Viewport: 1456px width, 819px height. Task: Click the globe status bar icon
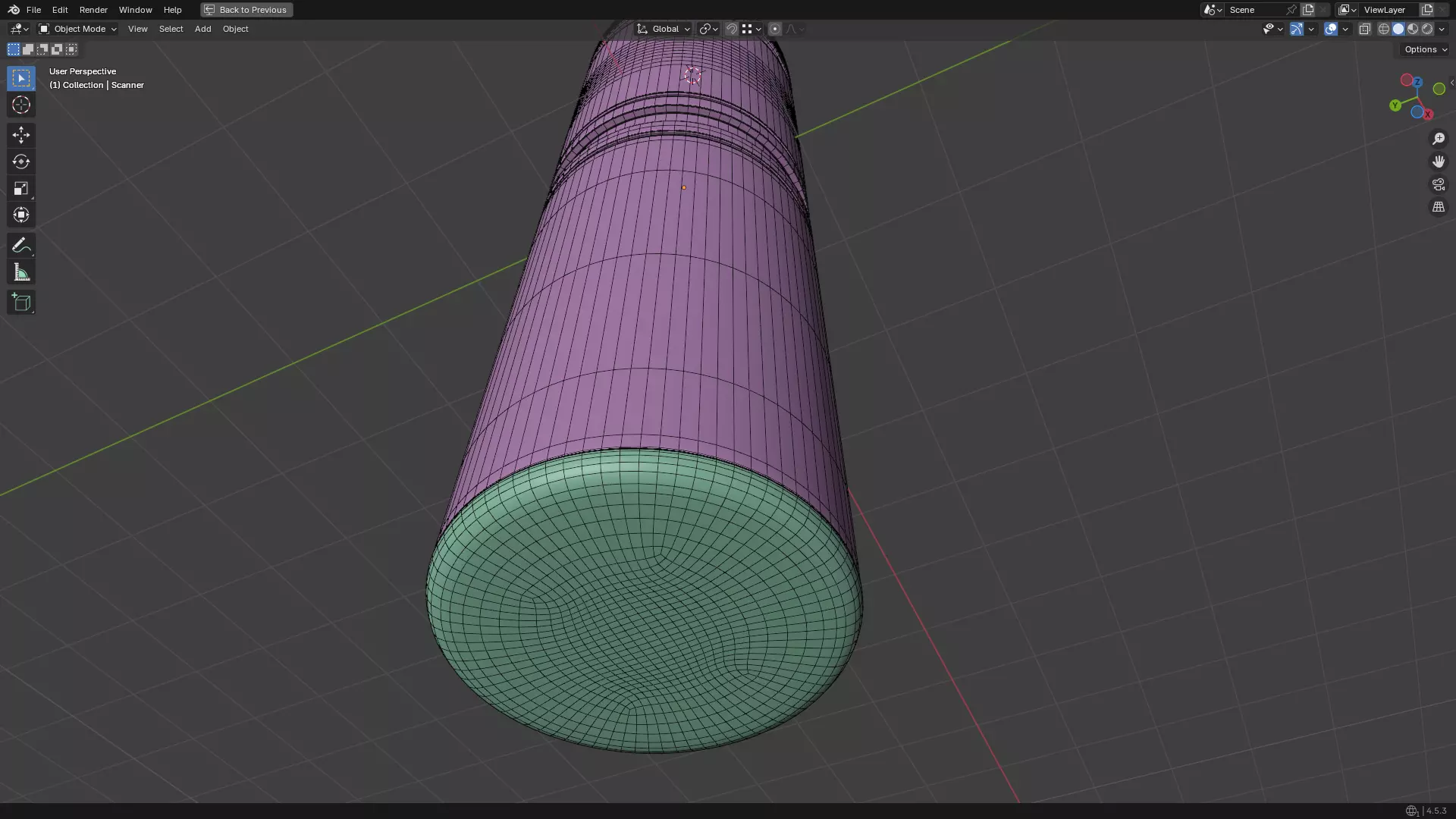coord(1411,811)
